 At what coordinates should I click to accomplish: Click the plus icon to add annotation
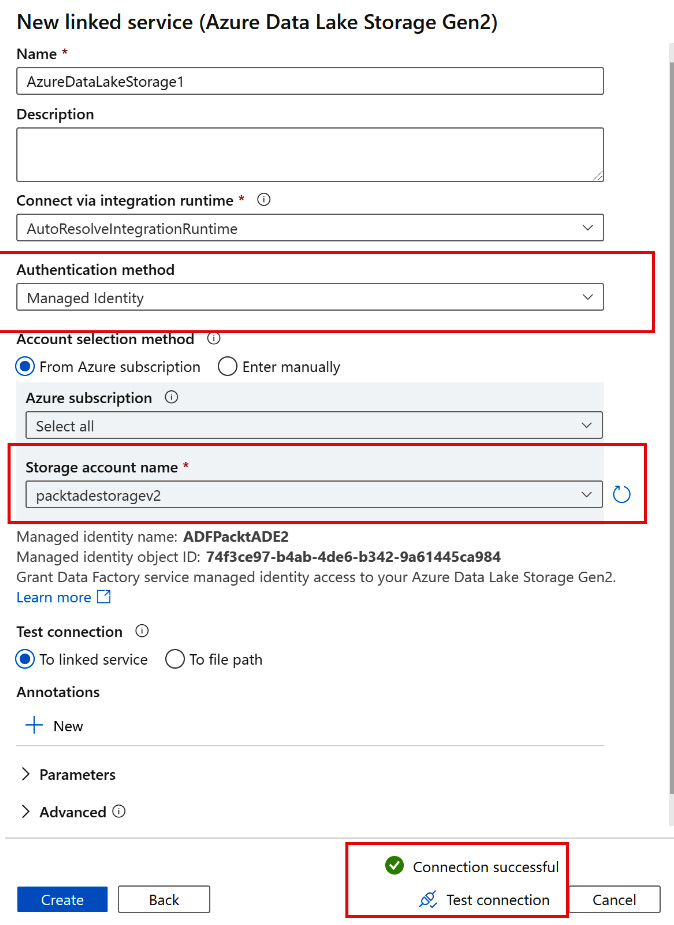35,726
